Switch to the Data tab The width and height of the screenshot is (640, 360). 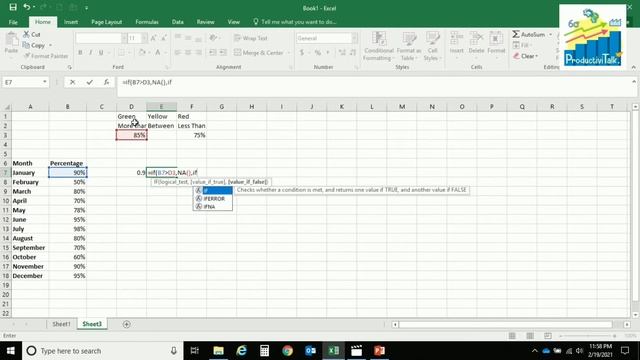tap(178, 22)
